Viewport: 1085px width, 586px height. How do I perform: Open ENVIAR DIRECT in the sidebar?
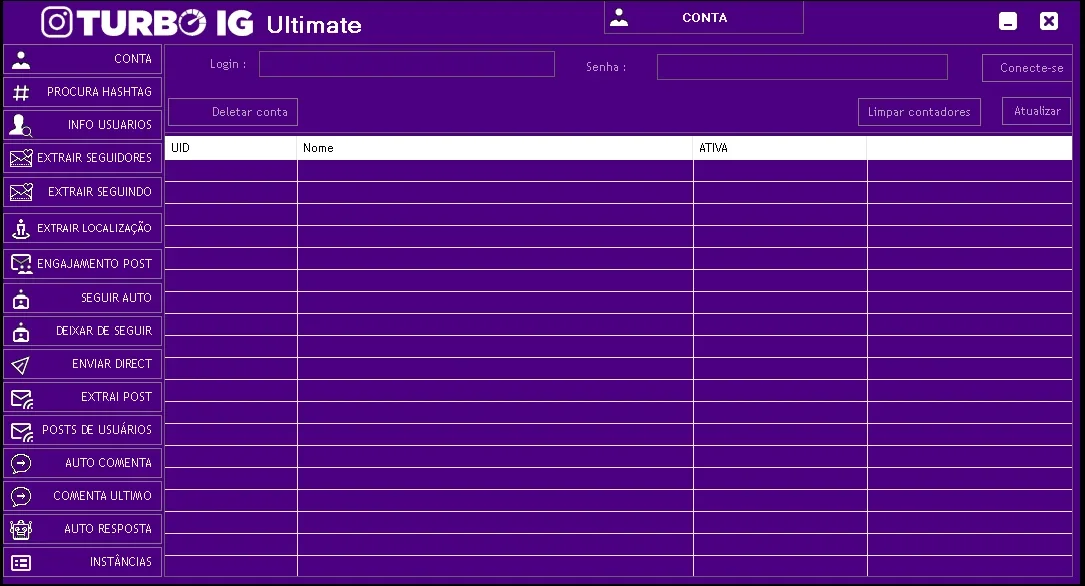pos(82,364)
